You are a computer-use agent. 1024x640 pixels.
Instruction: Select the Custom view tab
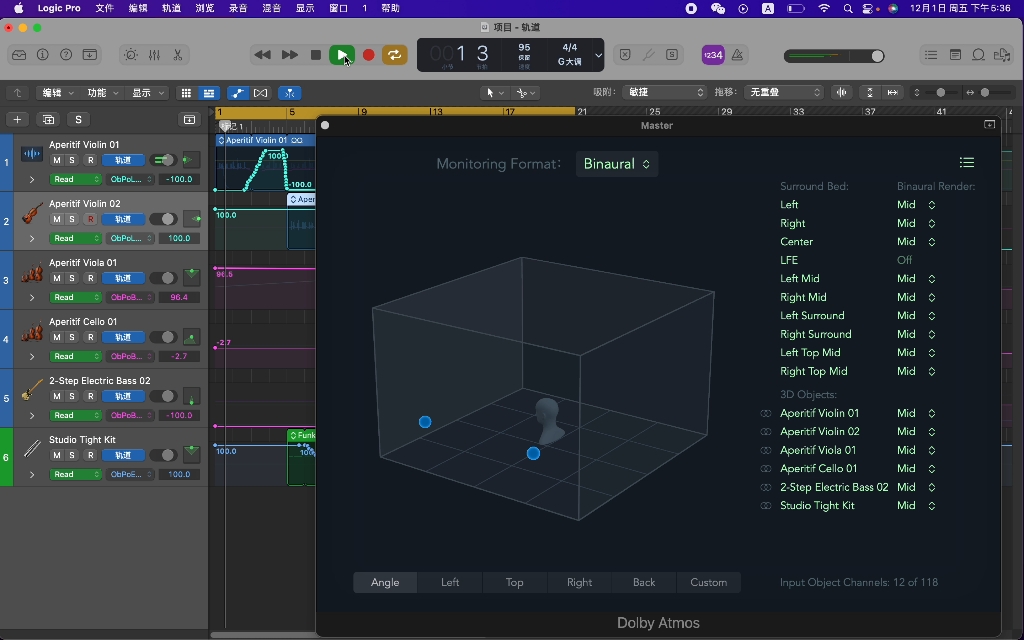[x=709, y=583]
